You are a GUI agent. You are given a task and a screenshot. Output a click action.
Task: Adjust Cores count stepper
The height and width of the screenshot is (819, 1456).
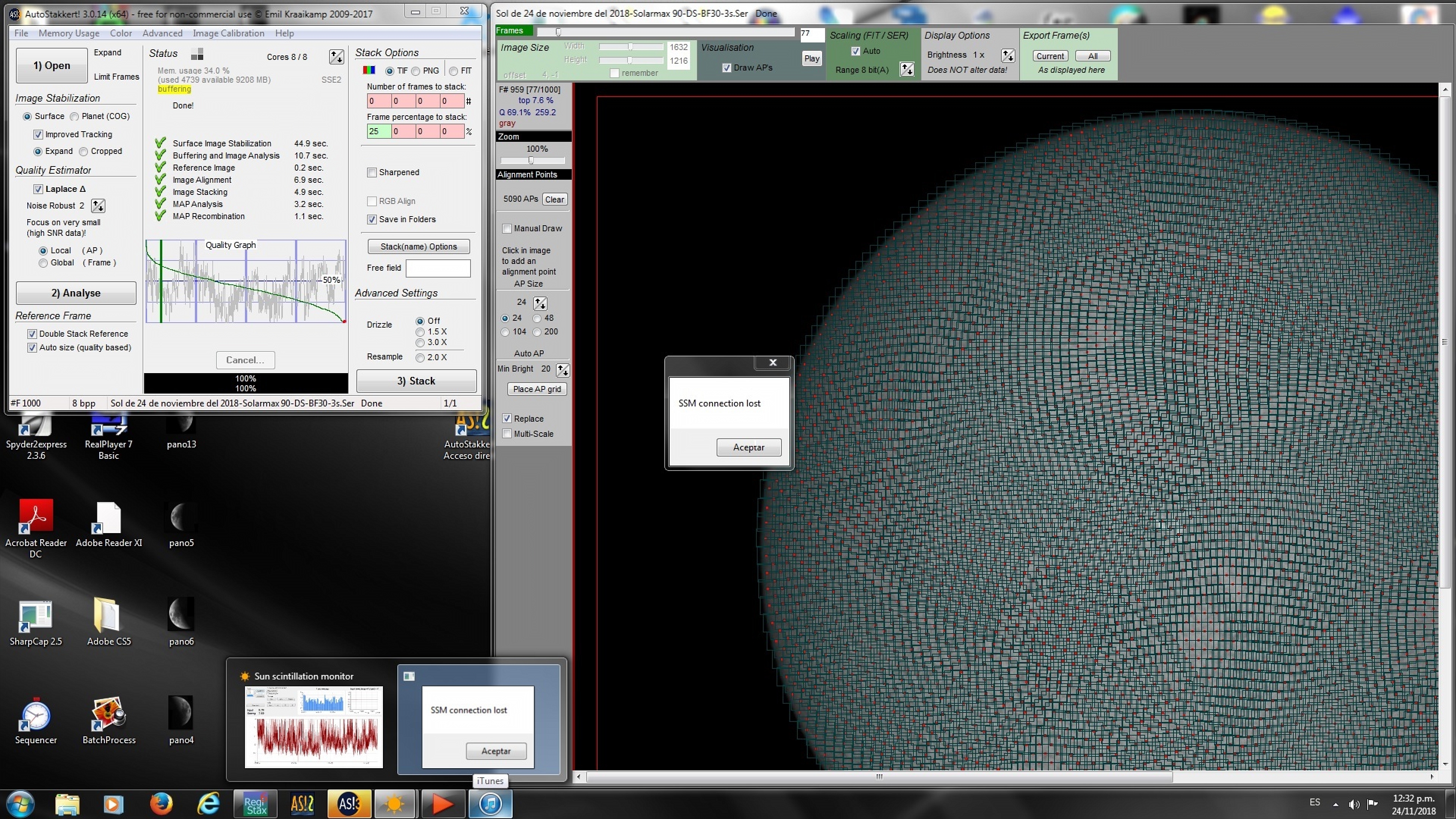click(x=336, y=56)
